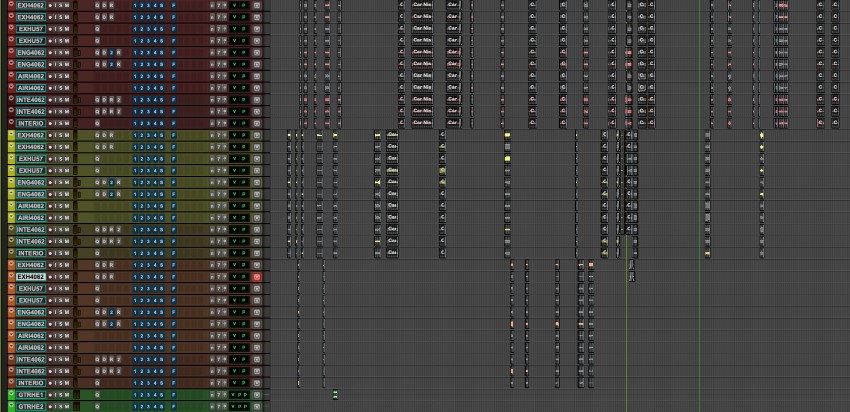
Task: Open track options menu for GTRHE2
Action: tap(12, 407)
